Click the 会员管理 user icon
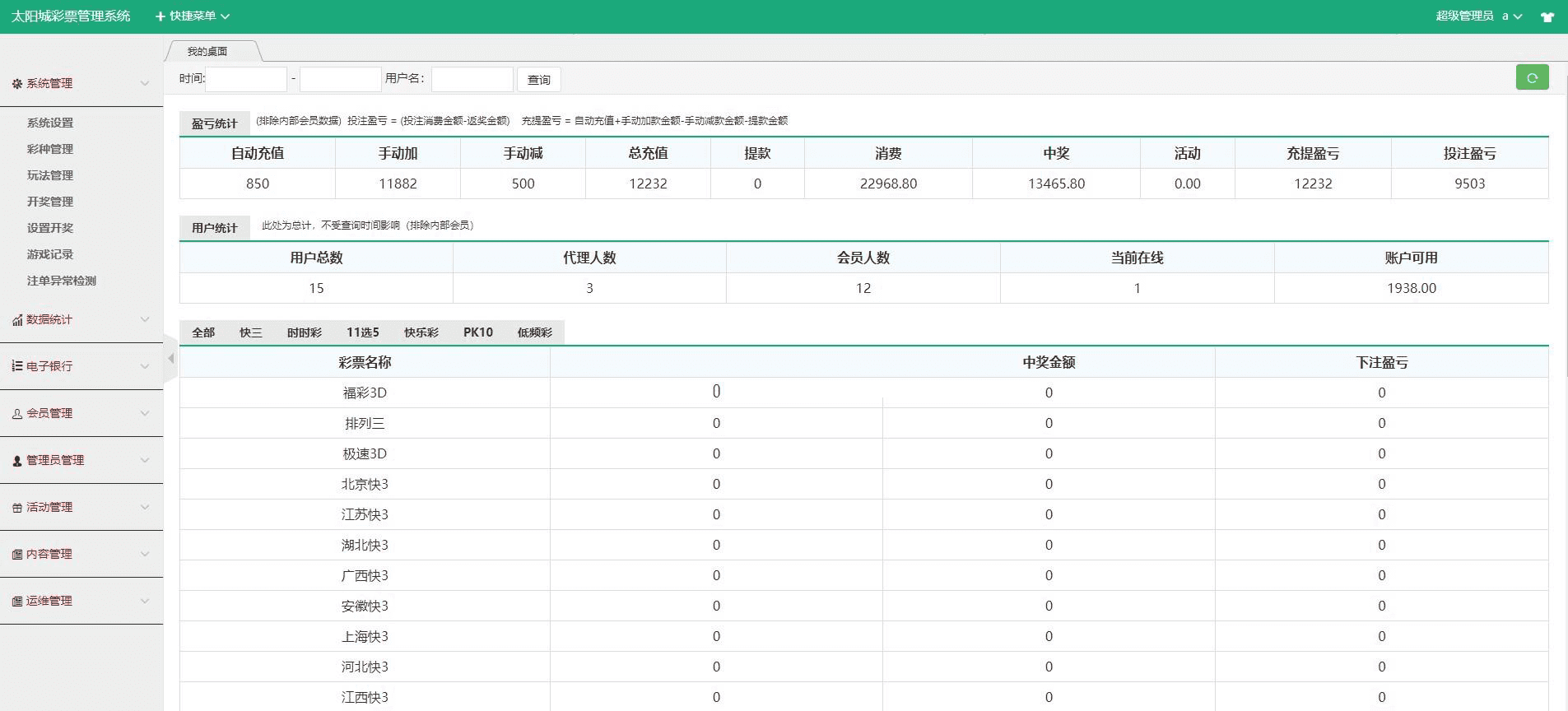 pos(16,414)
